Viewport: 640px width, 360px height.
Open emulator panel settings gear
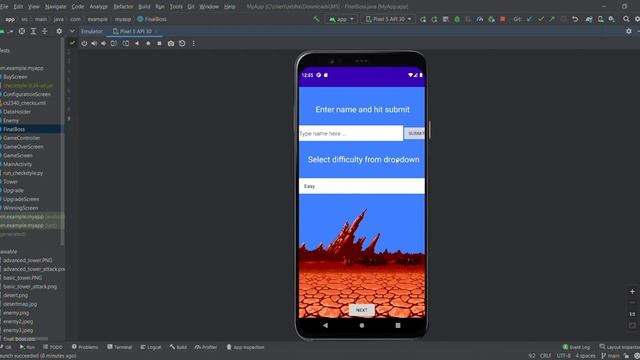[x=629, y=31]
